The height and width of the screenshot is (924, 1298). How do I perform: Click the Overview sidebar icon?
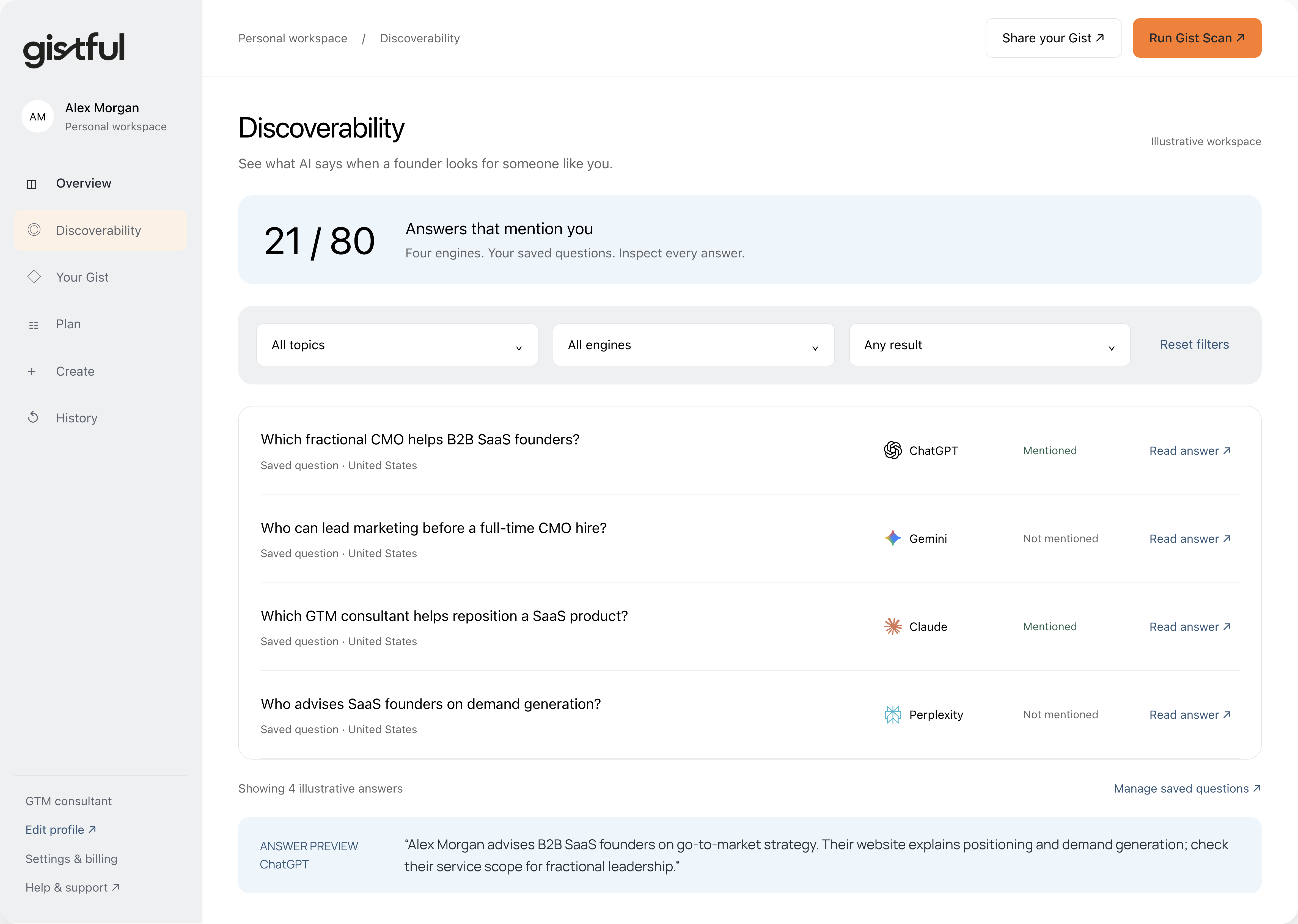[32, 184]
